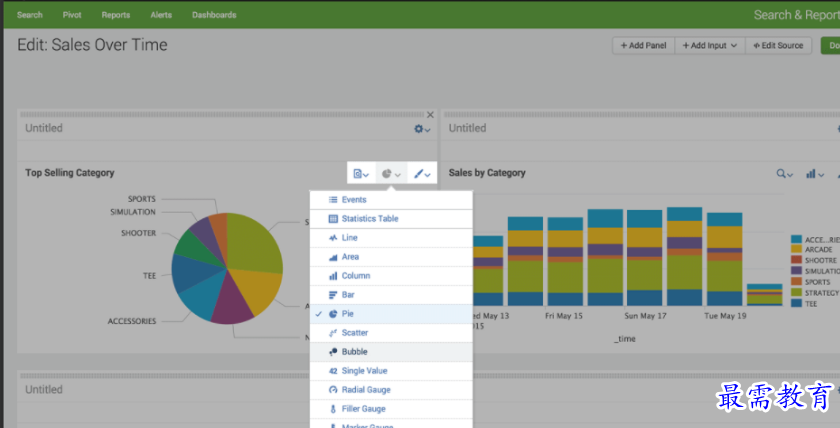Screen dimensions: 840x428
Task: Click the SPORTS label on pie chart
Action: (141, 199)
